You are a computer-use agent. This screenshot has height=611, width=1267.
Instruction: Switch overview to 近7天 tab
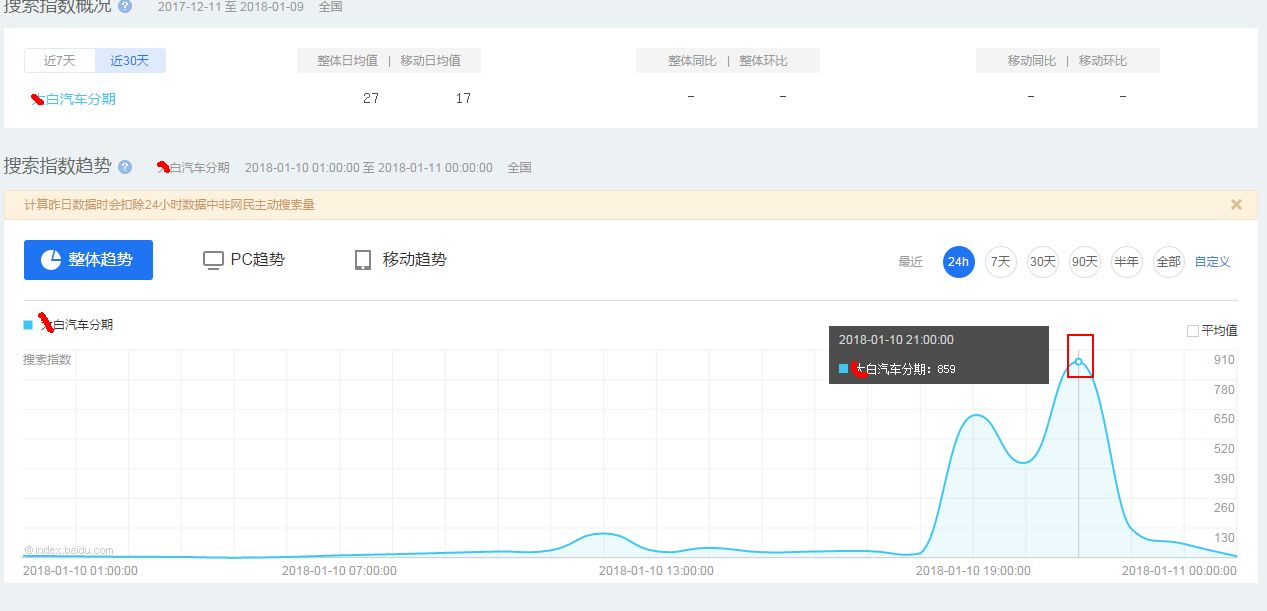(60, 61)
